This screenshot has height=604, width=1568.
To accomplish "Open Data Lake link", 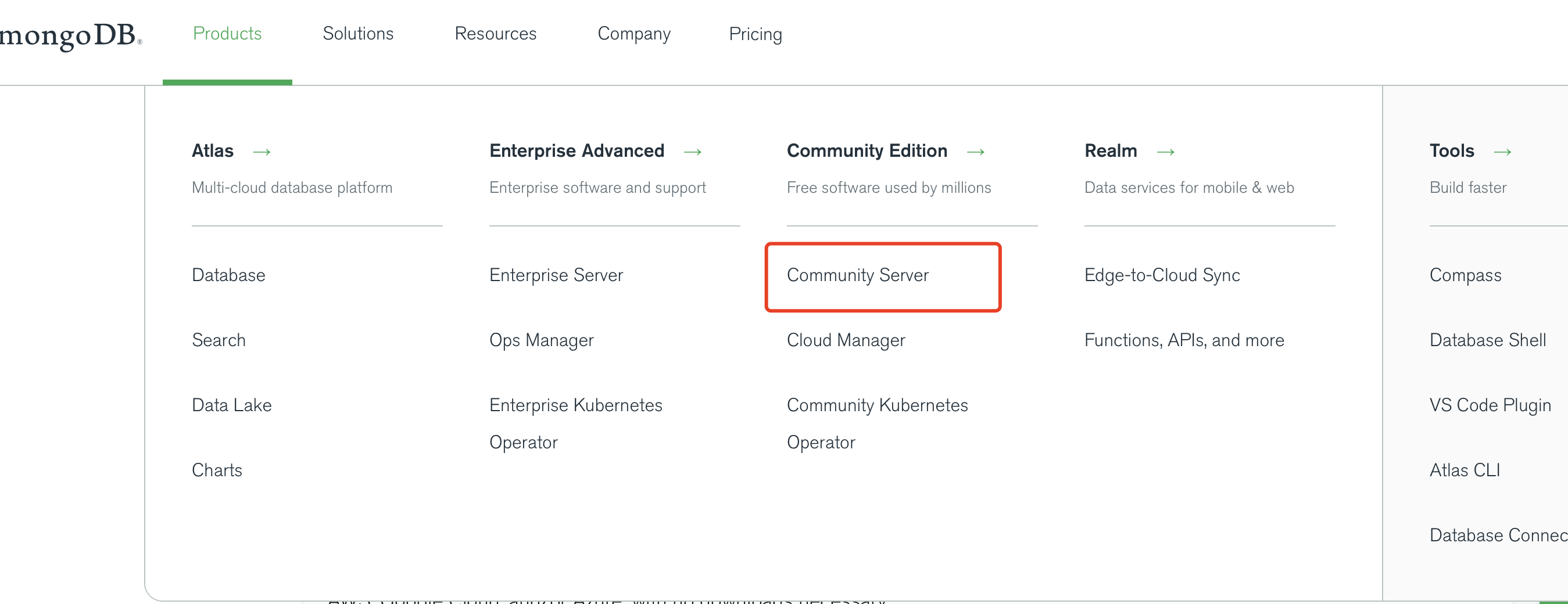I will pyautogui.click(x=231, y=405).
